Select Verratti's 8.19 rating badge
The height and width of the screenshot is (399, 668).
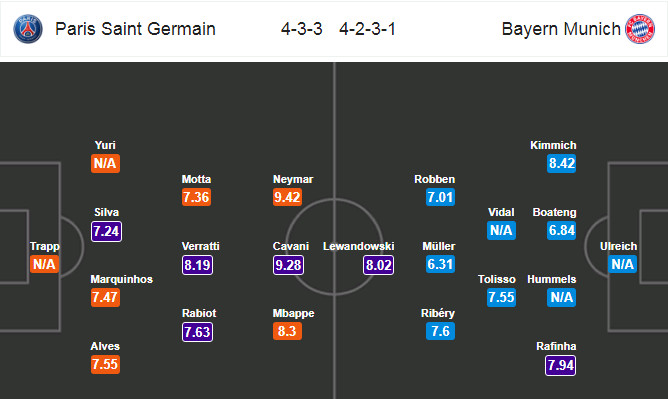197,265
